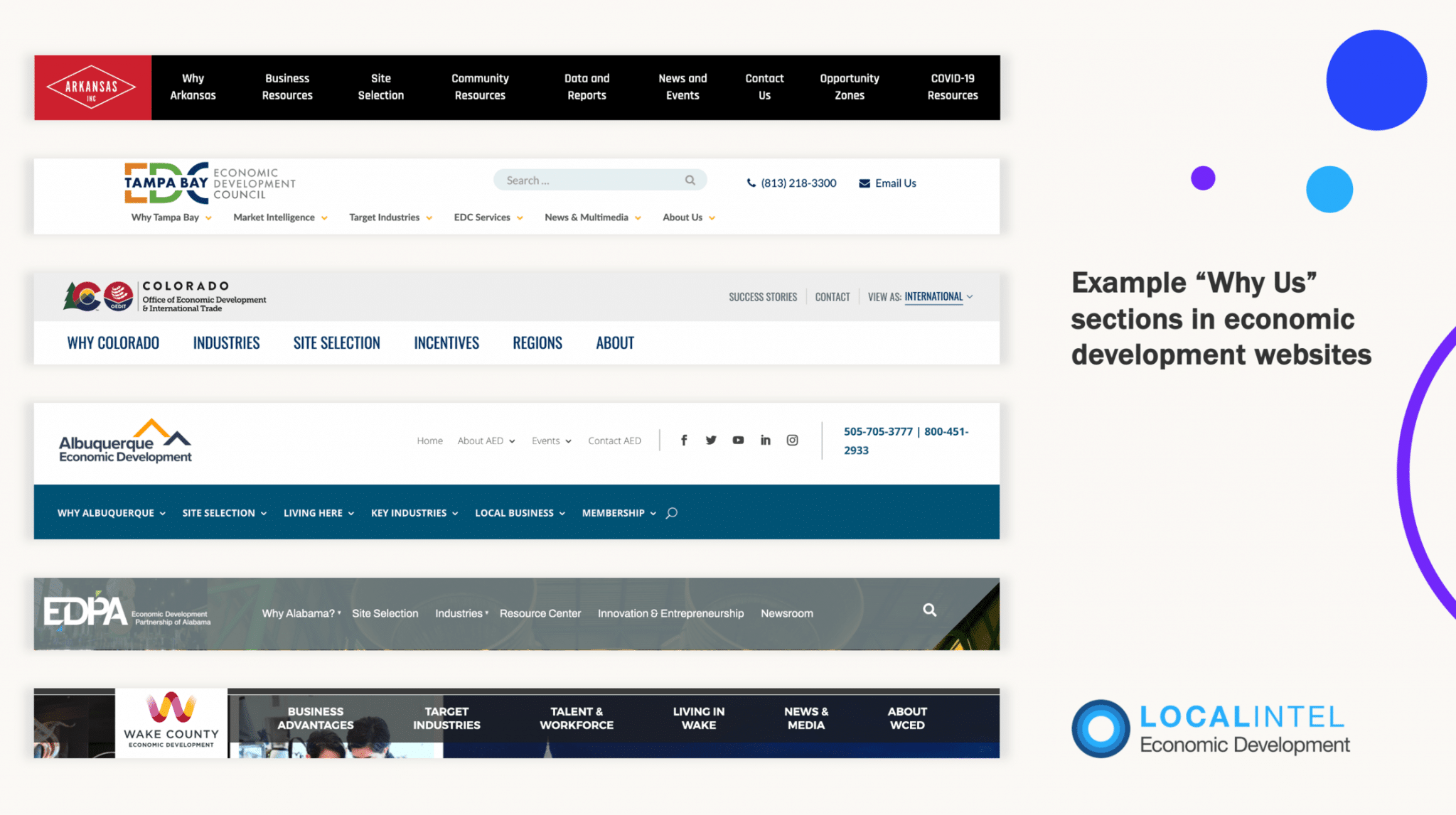Click the Facebook icon in Albuquerque header
Image resolution: width=1456 pixels, height=815 pixels.
684,441
